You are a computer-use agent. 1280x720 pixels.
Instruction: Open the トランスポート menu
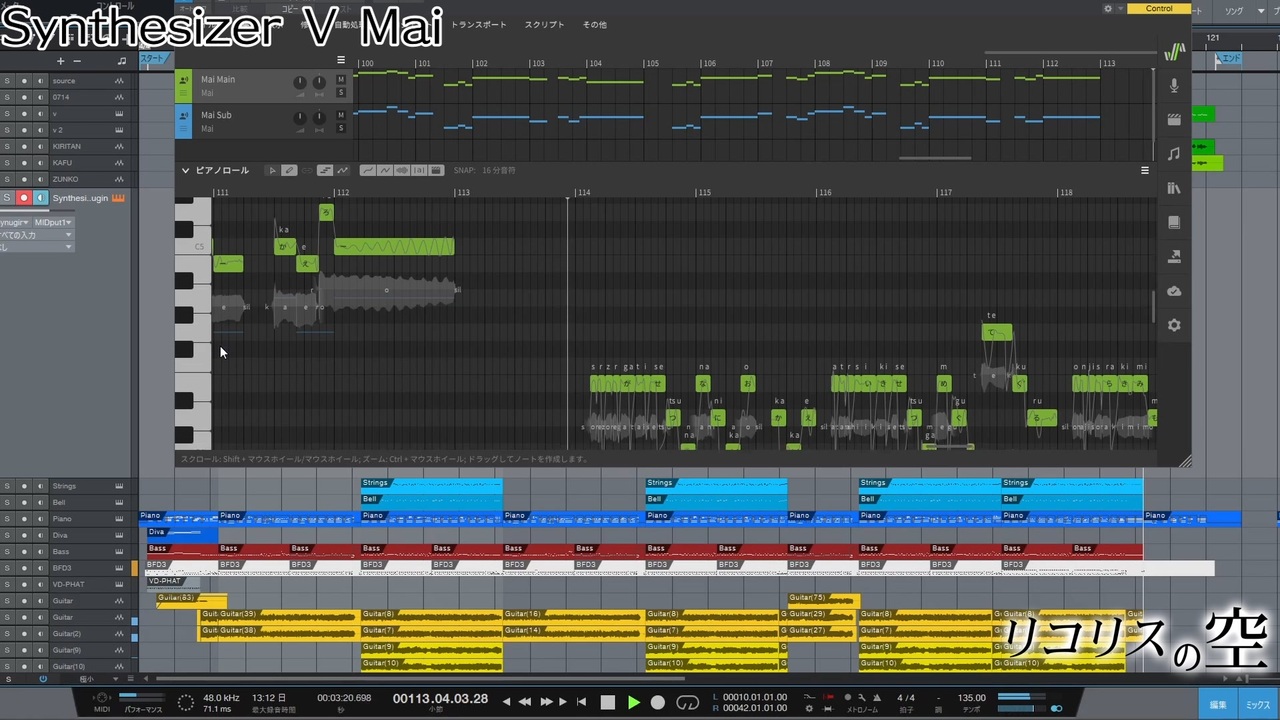[479, 24]
